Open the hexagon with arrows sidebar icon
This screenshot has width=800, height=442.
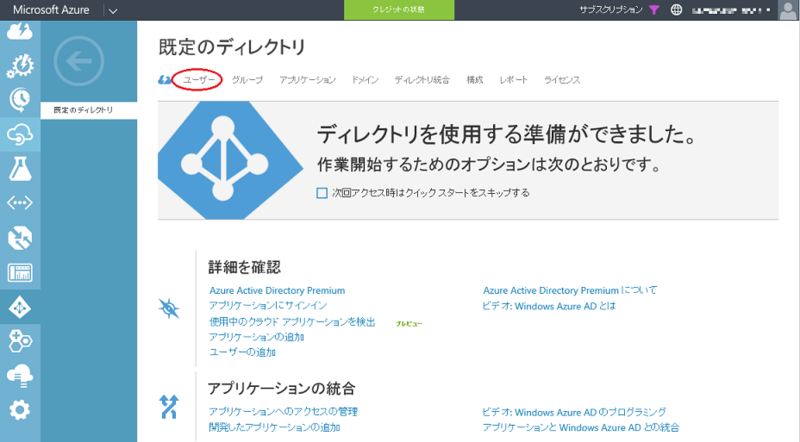click(x=19, y=238)
